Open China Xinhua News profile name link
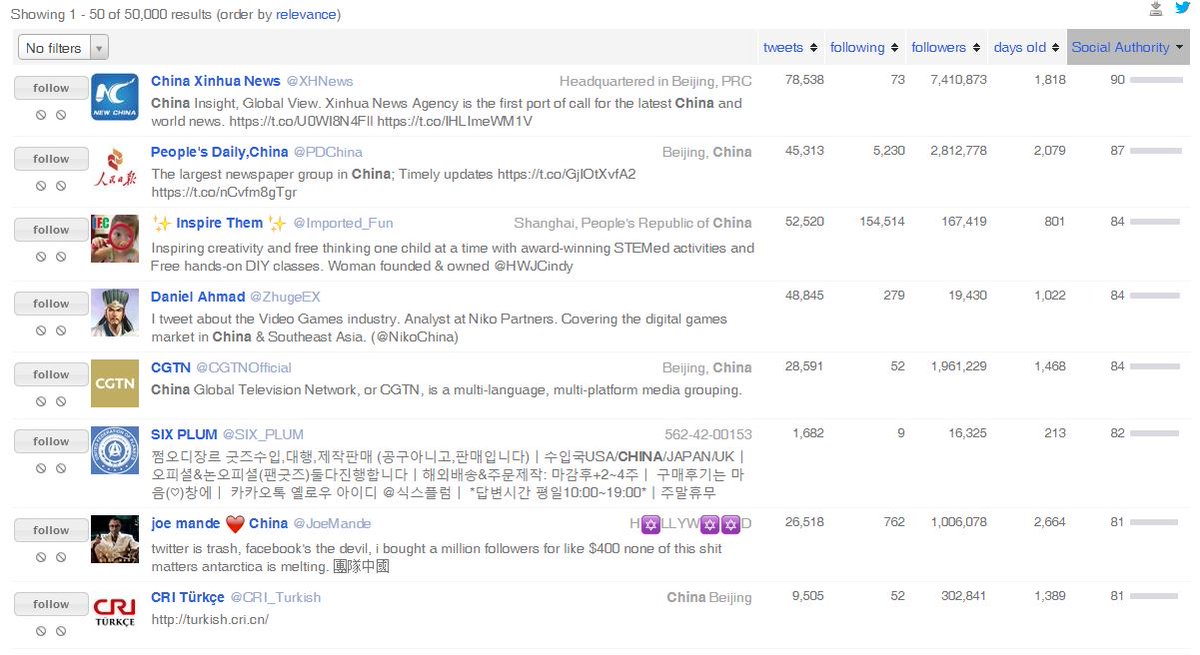The width and height of the screenshot is (1200, 655). tap(216, 81)
